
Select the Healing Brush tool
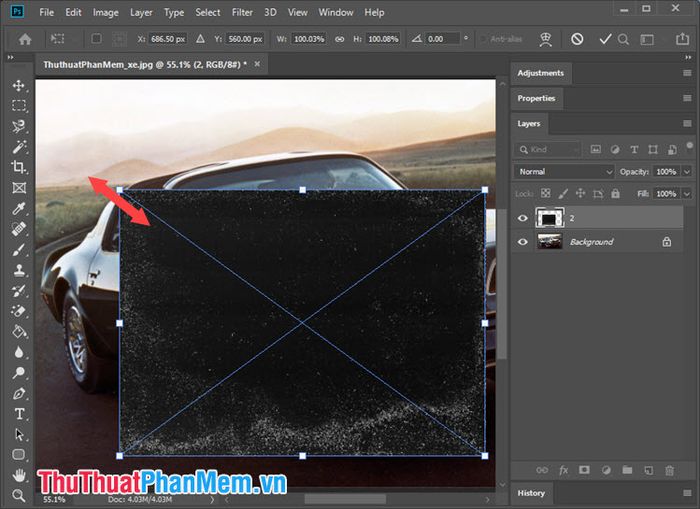click(x=19, y=229)
